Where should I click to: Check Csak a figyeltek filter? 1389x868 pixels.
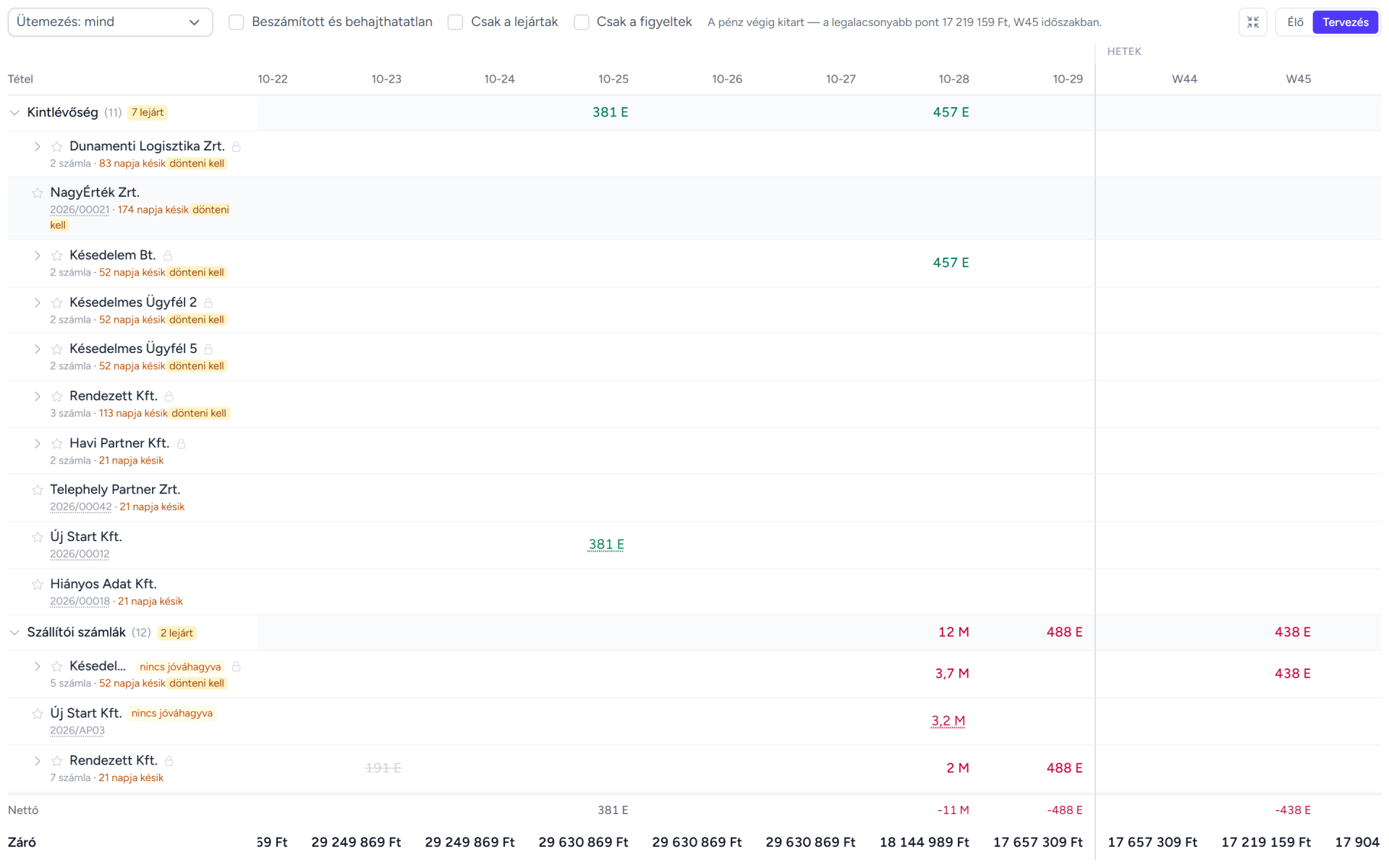[x=582, y=22]
